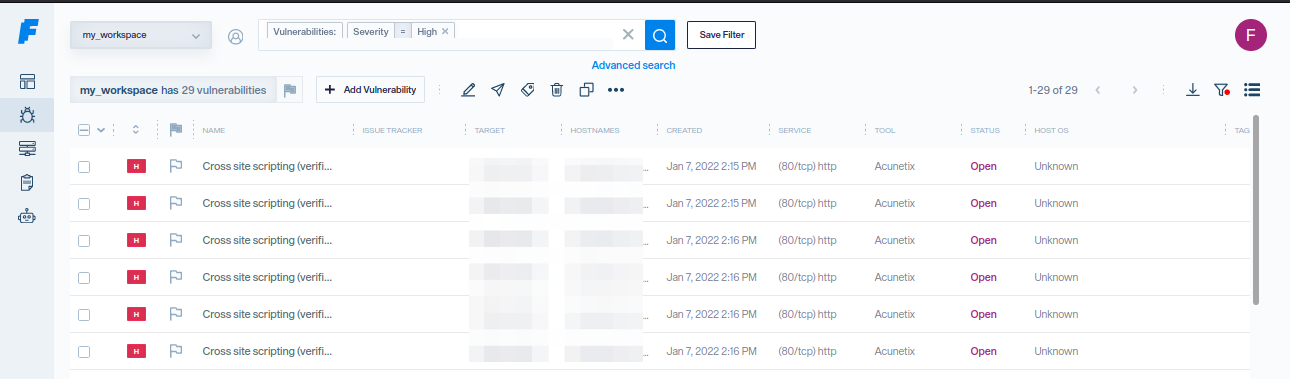Click the flag icon in table header

point(176,130)
